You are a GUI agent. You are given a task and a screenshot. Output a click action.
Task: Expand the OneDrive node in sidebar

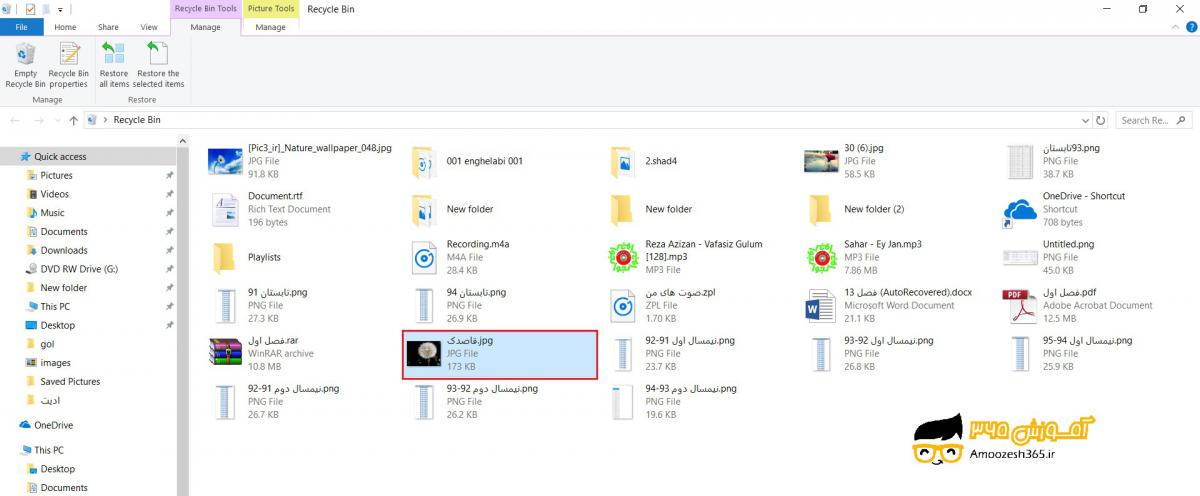10,425
